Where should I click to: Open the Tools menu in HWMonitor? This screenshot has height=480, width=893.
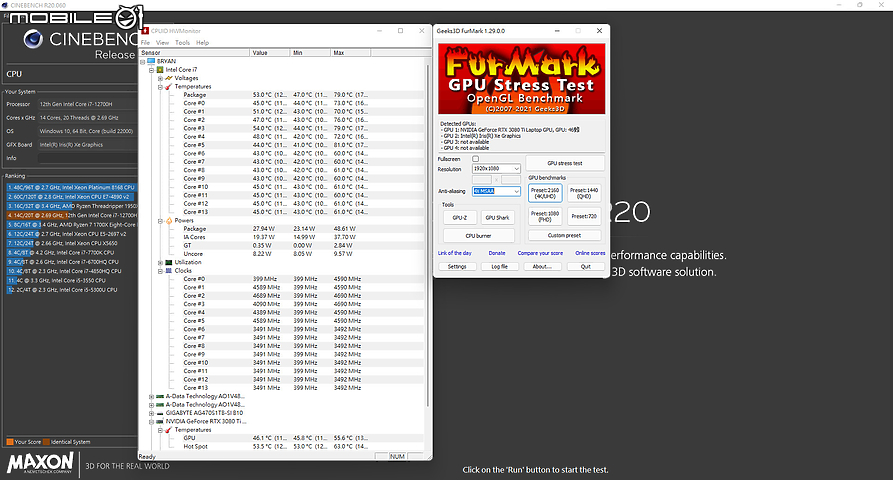coord(182,43)
